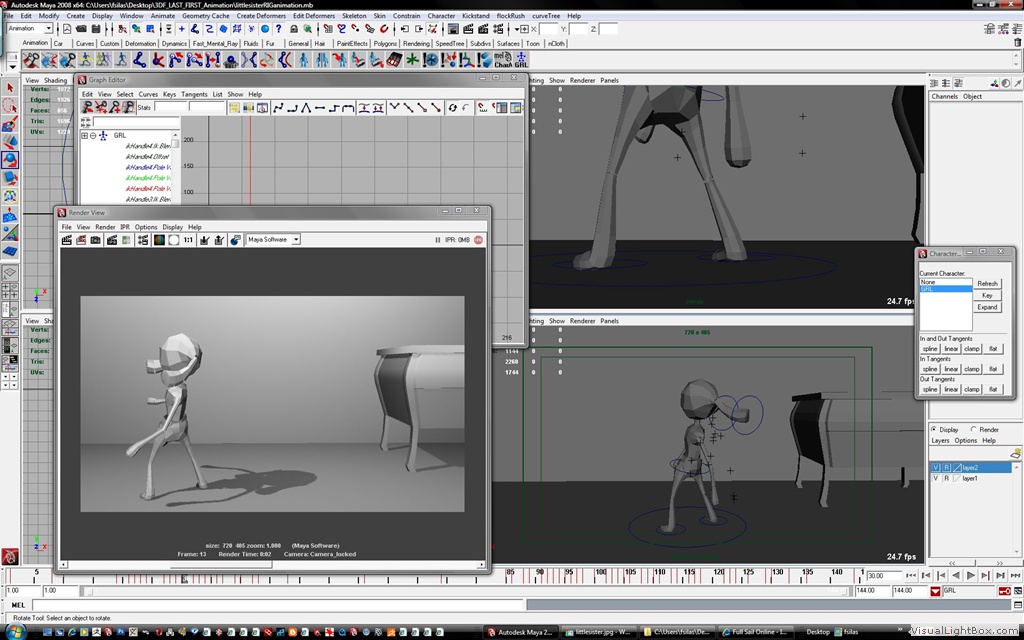This screenshot has height=640, width=1024.
Task: Switch to the Scale tool
Action: pyautogui.click(x=10, y=178)
